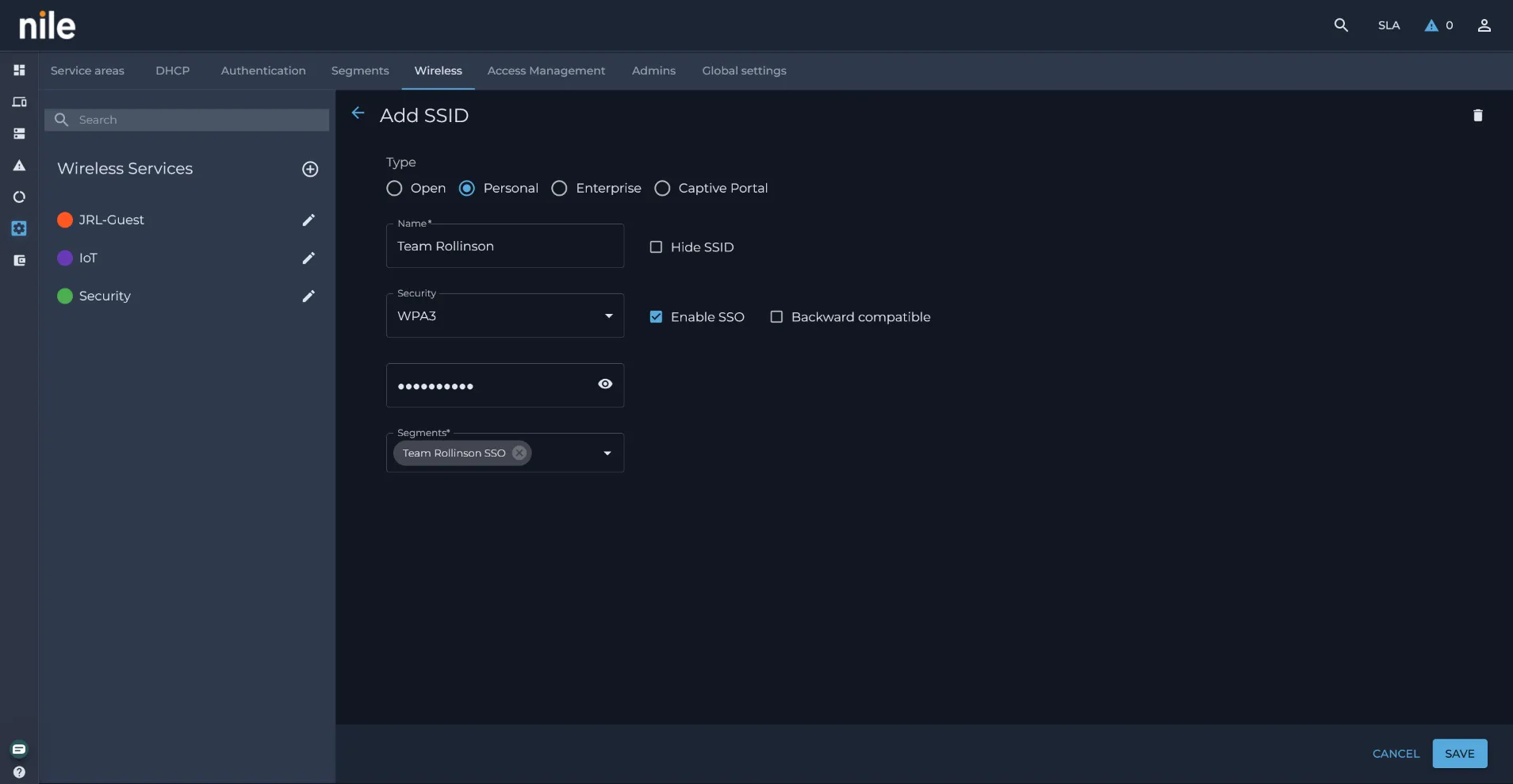
Task: Open the Security WPA3 dropdown
Action: (505, 316)
